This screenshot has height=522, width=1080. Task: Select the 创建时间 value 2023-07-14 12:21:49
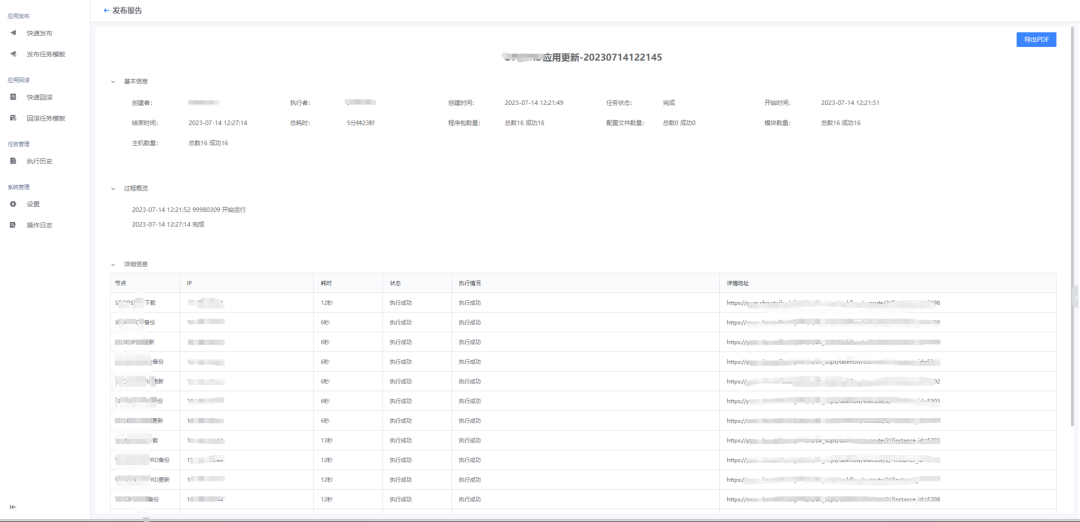(534, 103)
